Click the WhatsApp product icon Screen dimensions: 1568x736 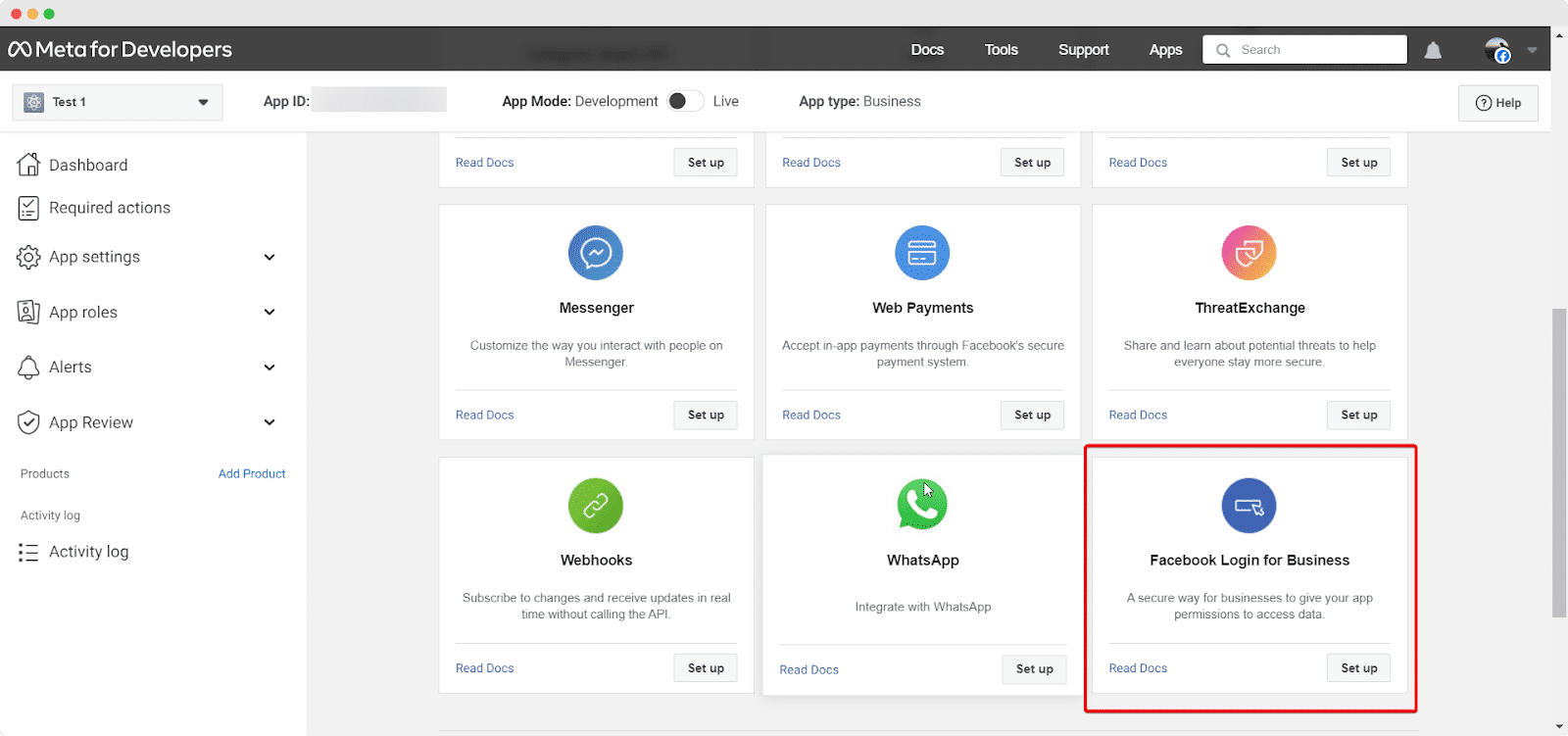point(922,505)
